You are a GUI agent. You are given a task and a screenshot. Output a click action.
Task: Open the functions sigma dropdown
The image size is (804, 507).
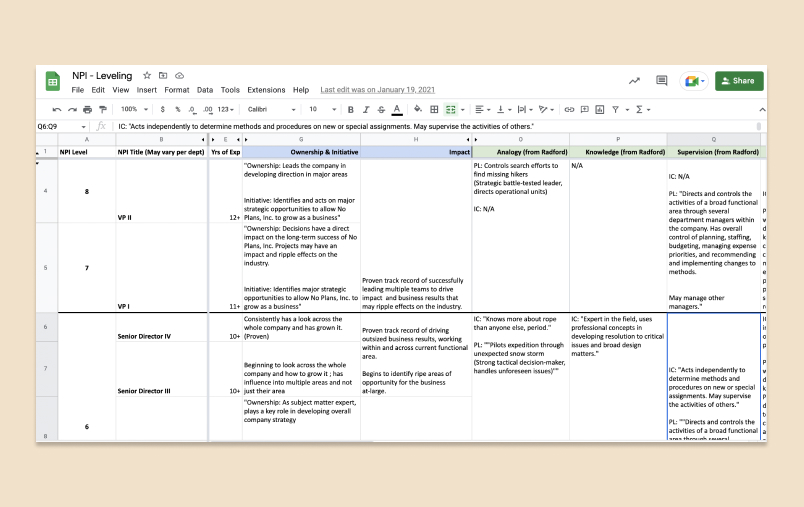pos(642,109)
